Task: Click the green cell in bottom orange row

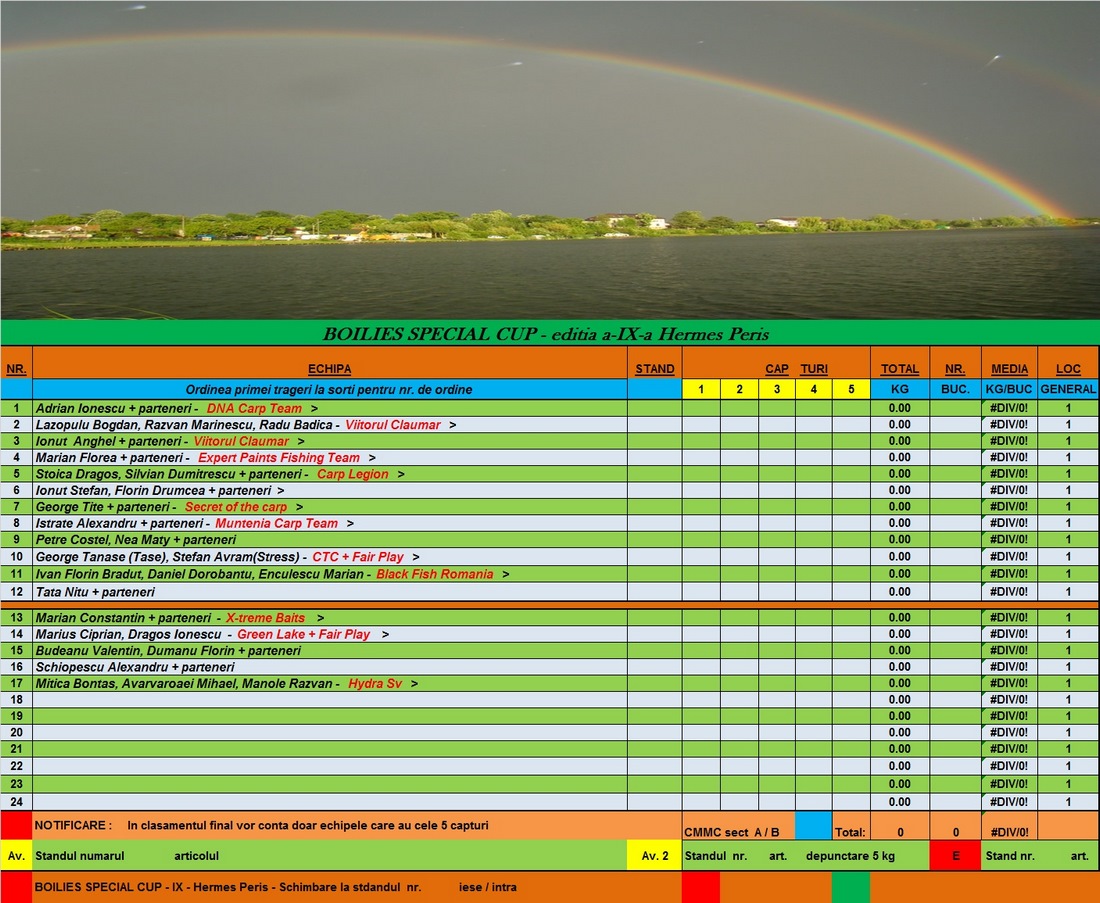Action: point(850,887)
